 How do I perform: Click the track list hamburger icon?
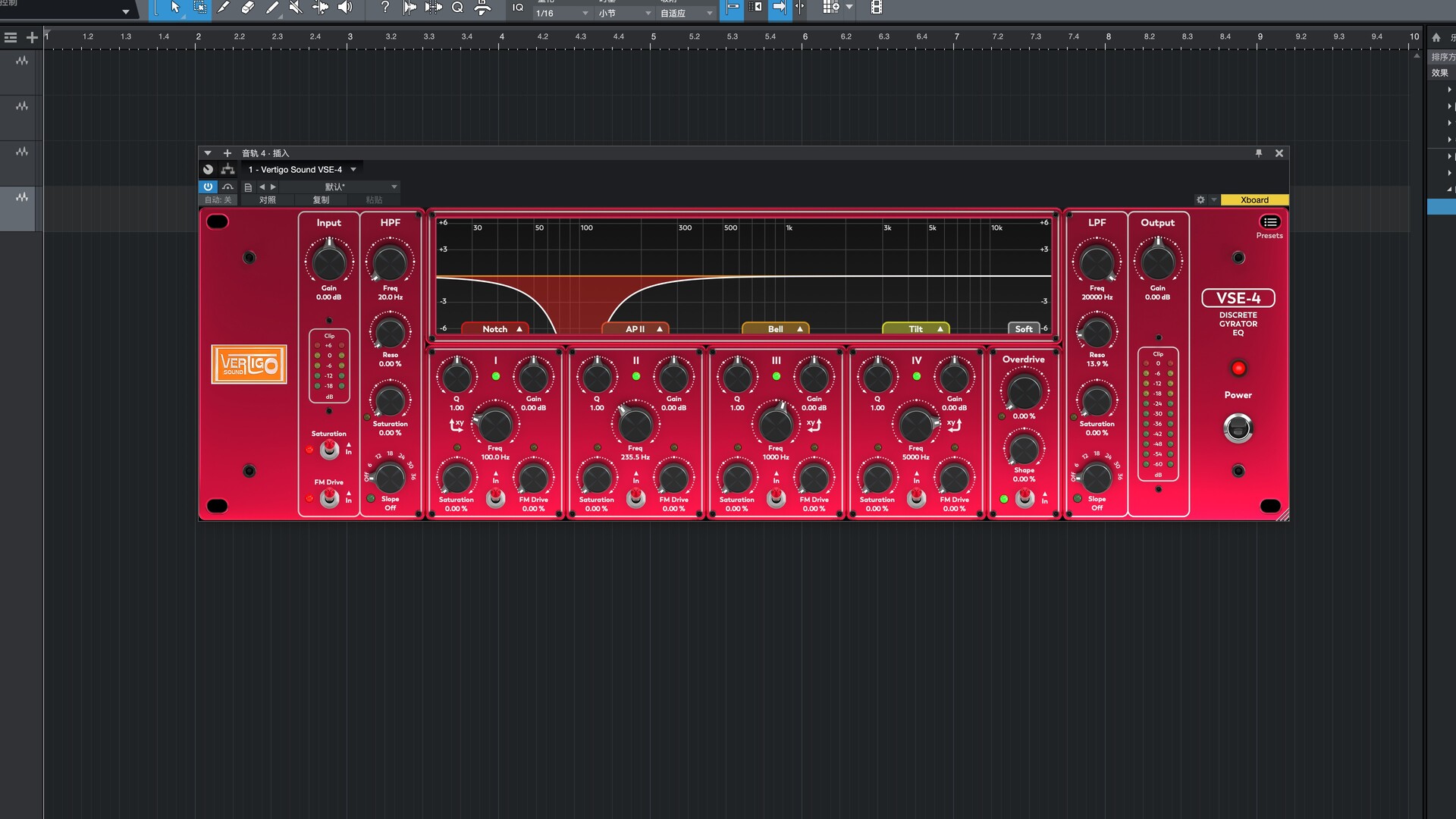[x=11, y=37]
